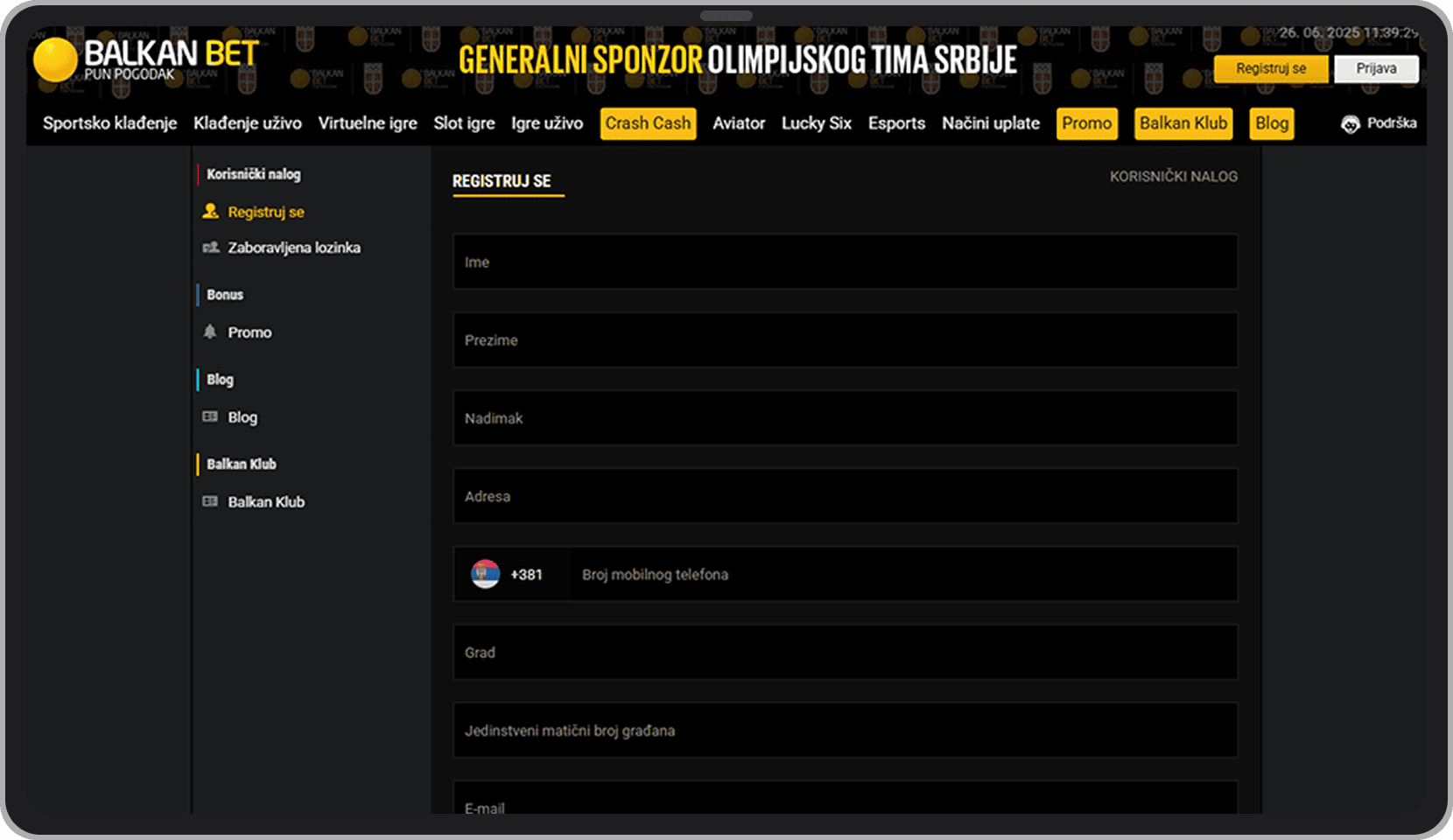Click the Zaboravljena lozinka icon
The image size is (1453, 840).
click(210, 248)
